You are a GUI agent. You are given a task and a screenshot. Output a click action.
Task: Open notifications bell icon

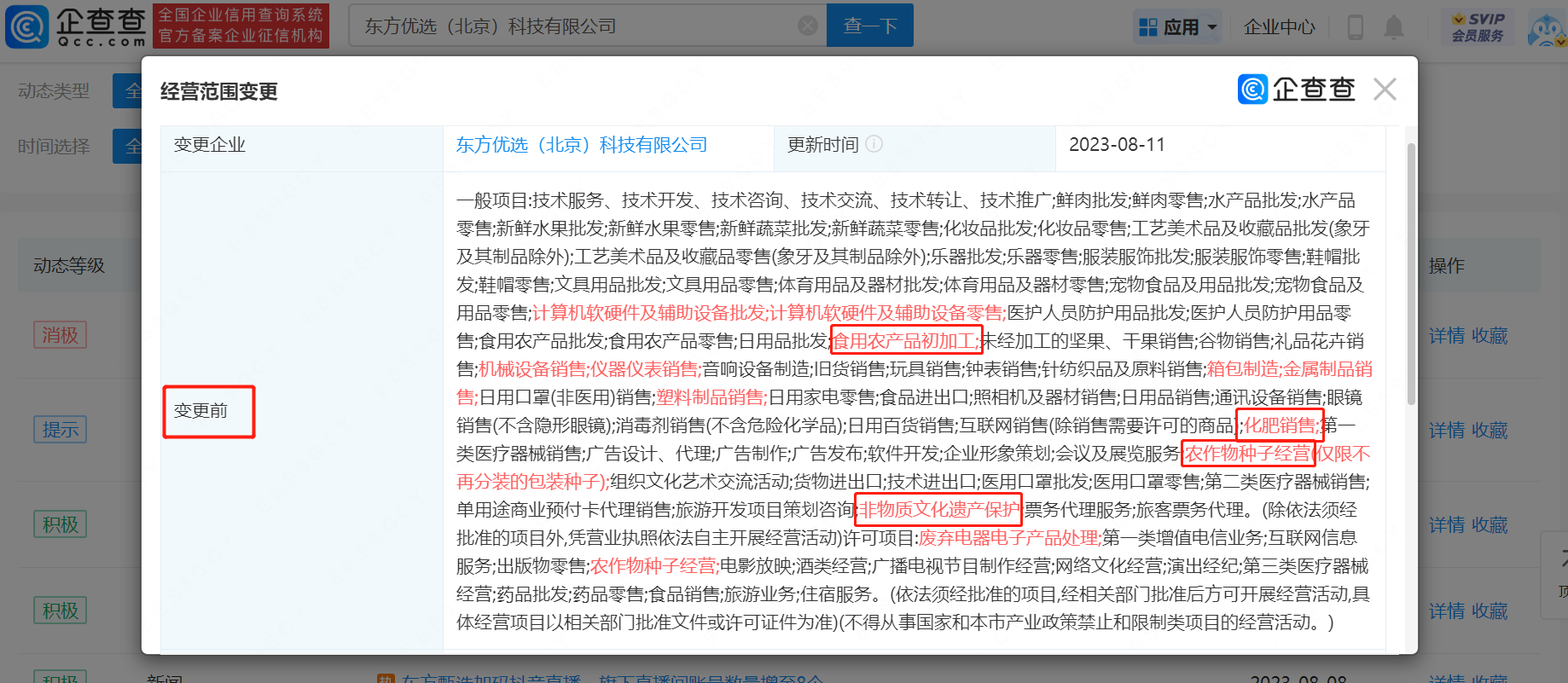point(1393,27)
